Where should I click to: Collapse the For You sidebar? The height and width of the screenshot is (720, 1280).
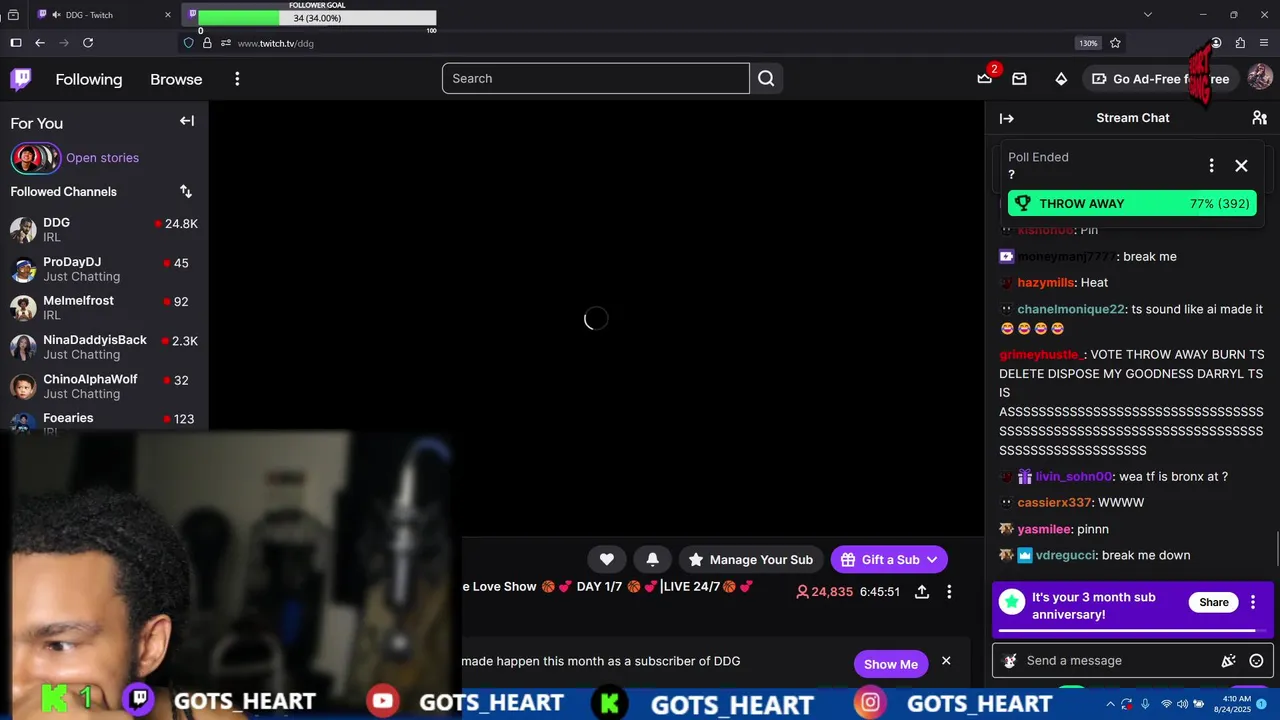tap(187, 121)
